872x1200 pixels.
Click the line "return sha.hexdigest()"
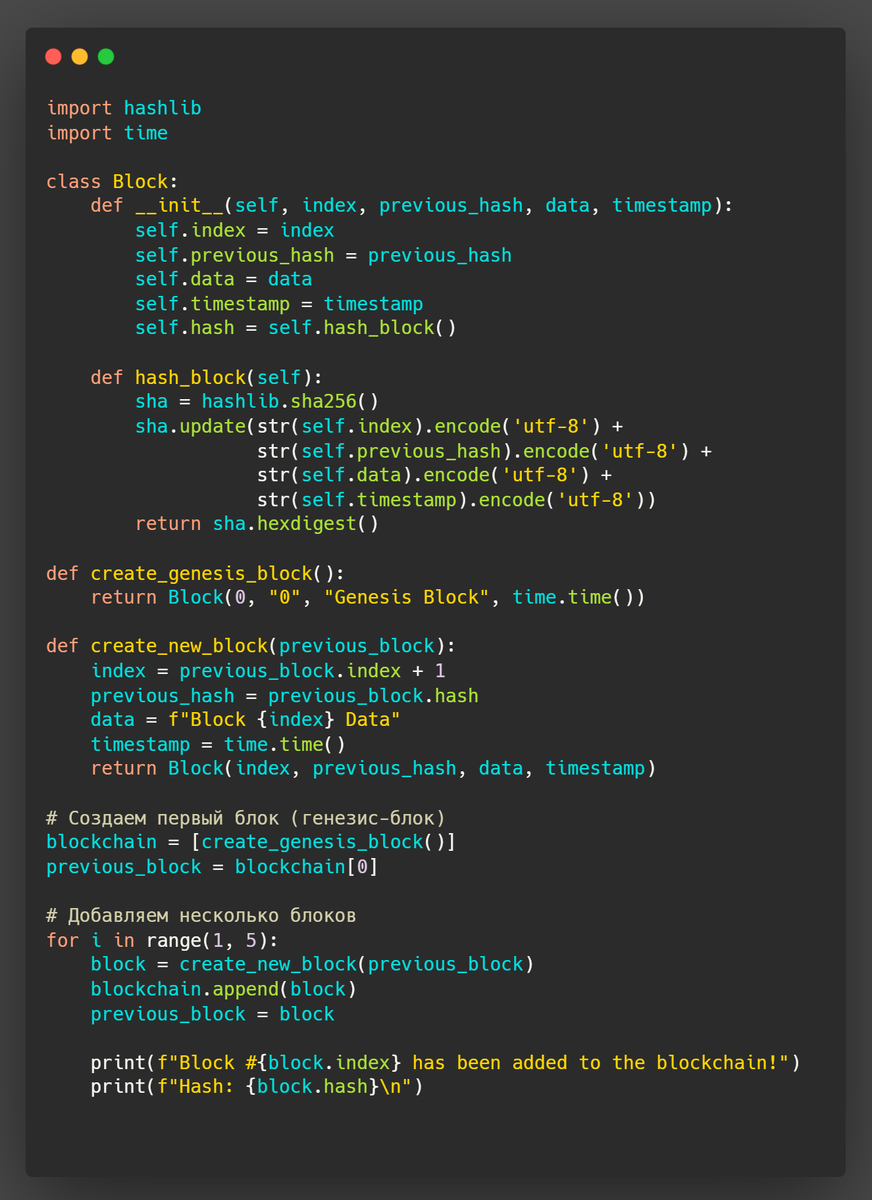pyautogui.click(x=257, y=524)
